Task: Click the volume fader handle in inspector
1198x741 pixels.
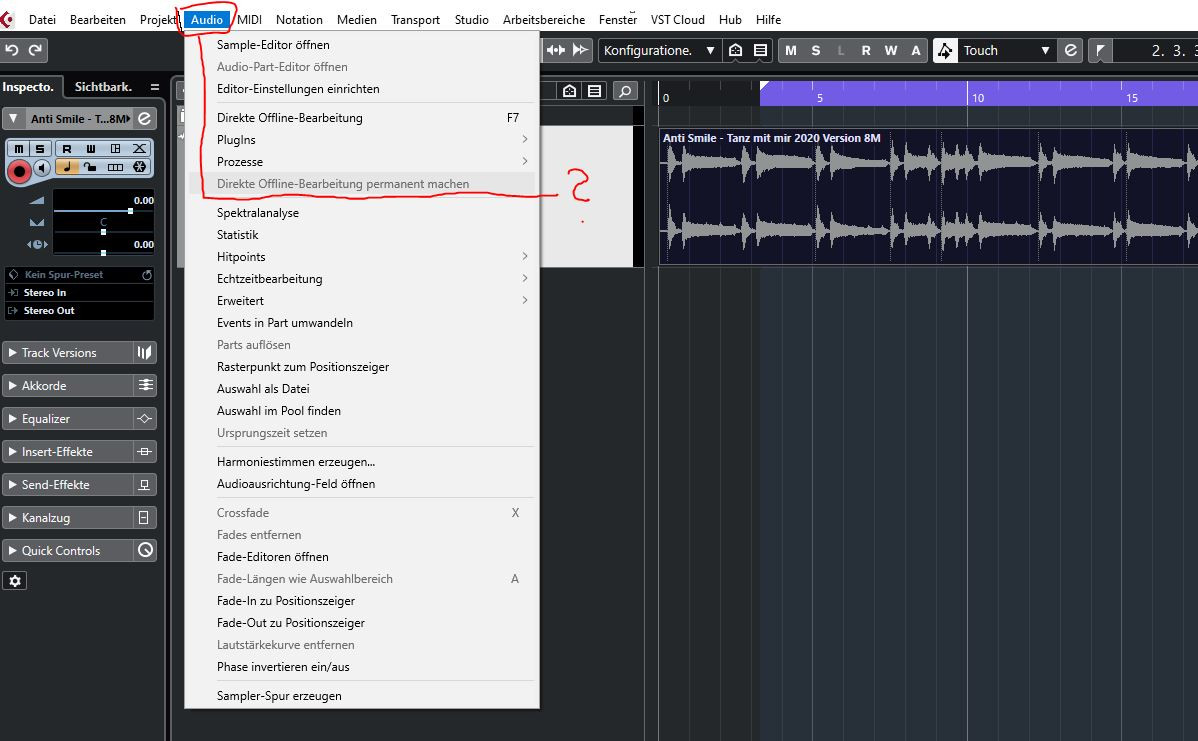Action: 131,210
